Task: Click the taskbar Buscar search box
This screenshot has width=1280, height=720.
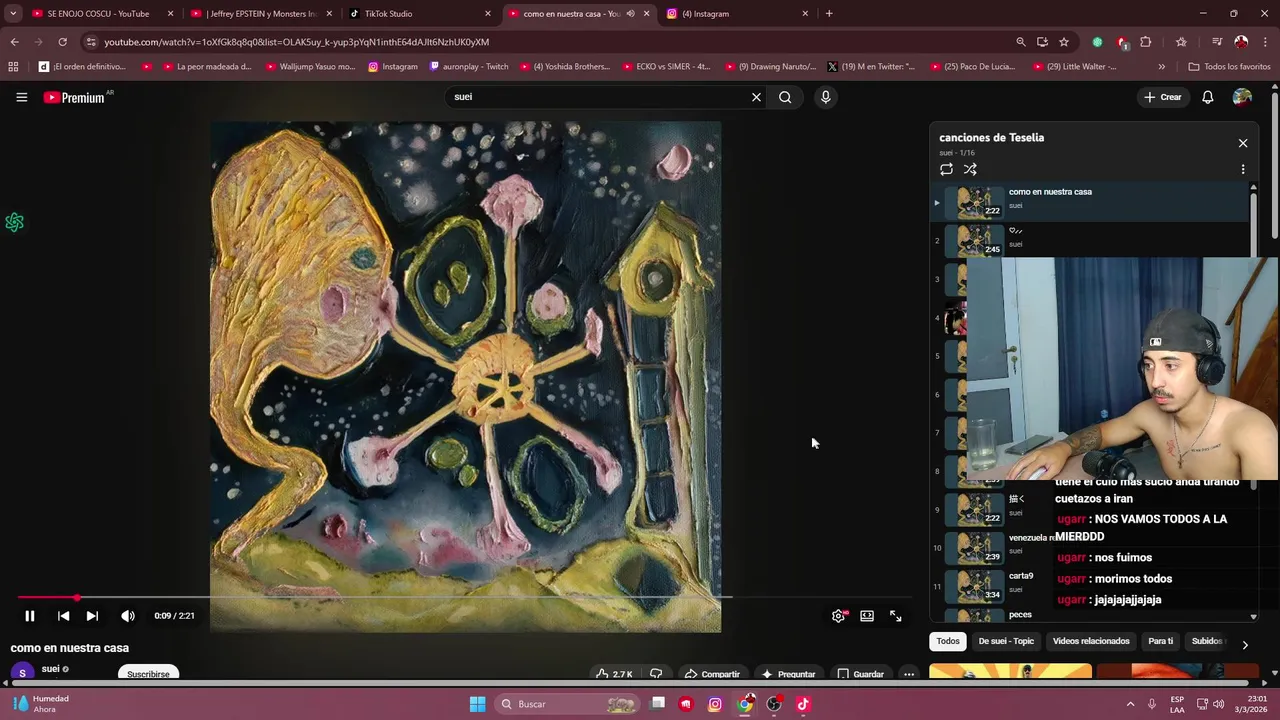Action: point(565,704)
